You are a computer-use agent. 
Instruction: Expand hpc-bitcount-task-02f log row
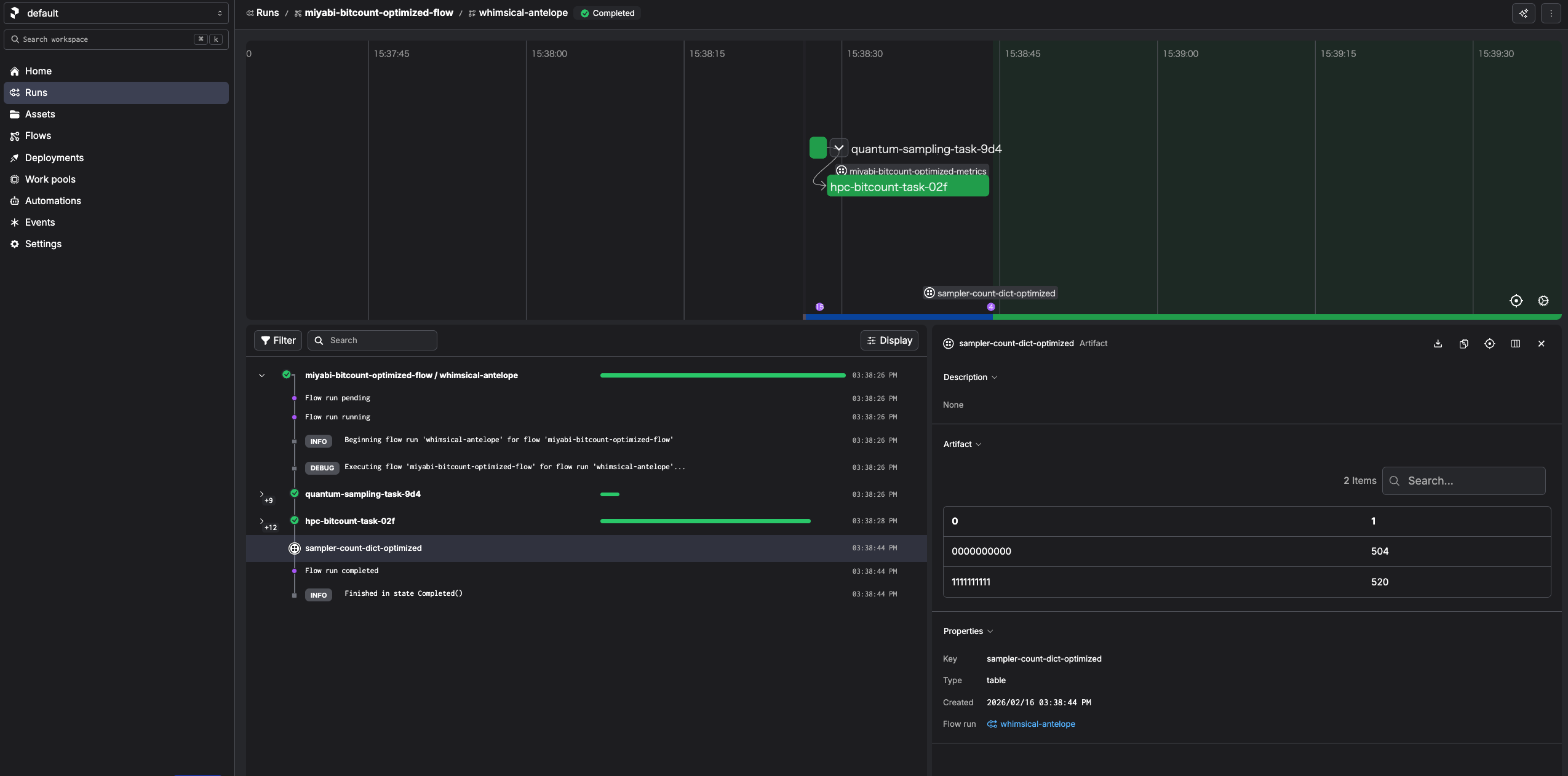click(x=261, y=521)
